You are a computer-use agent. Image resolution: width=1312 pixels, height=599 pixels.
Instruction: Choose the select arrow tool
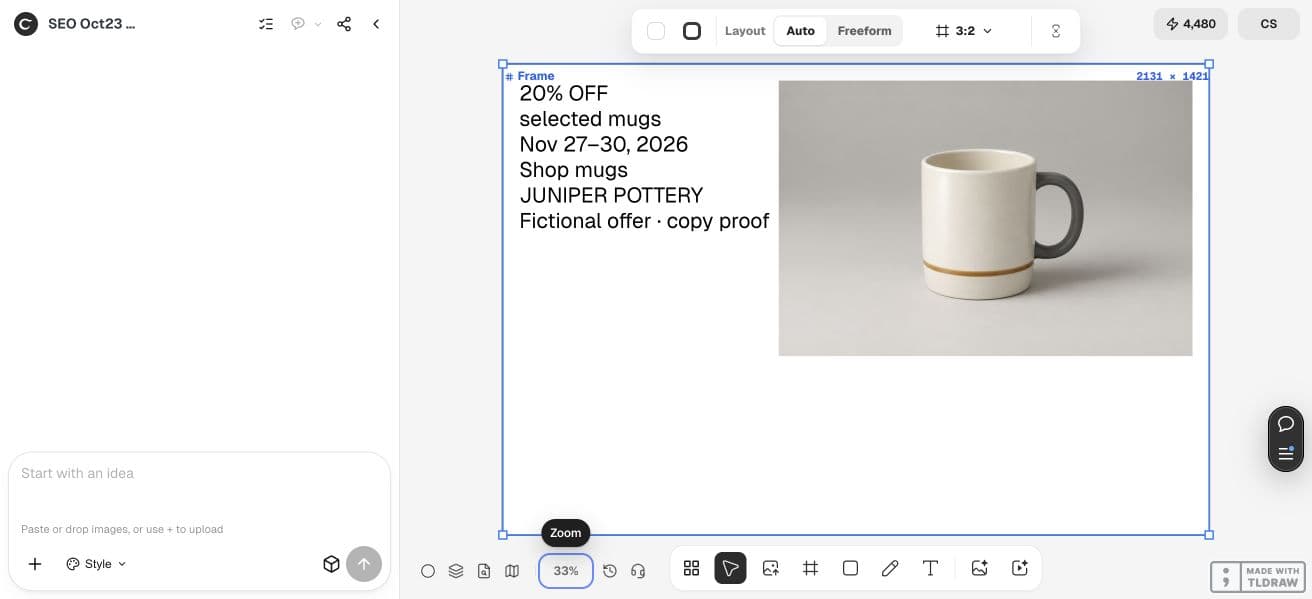(730, 568)
